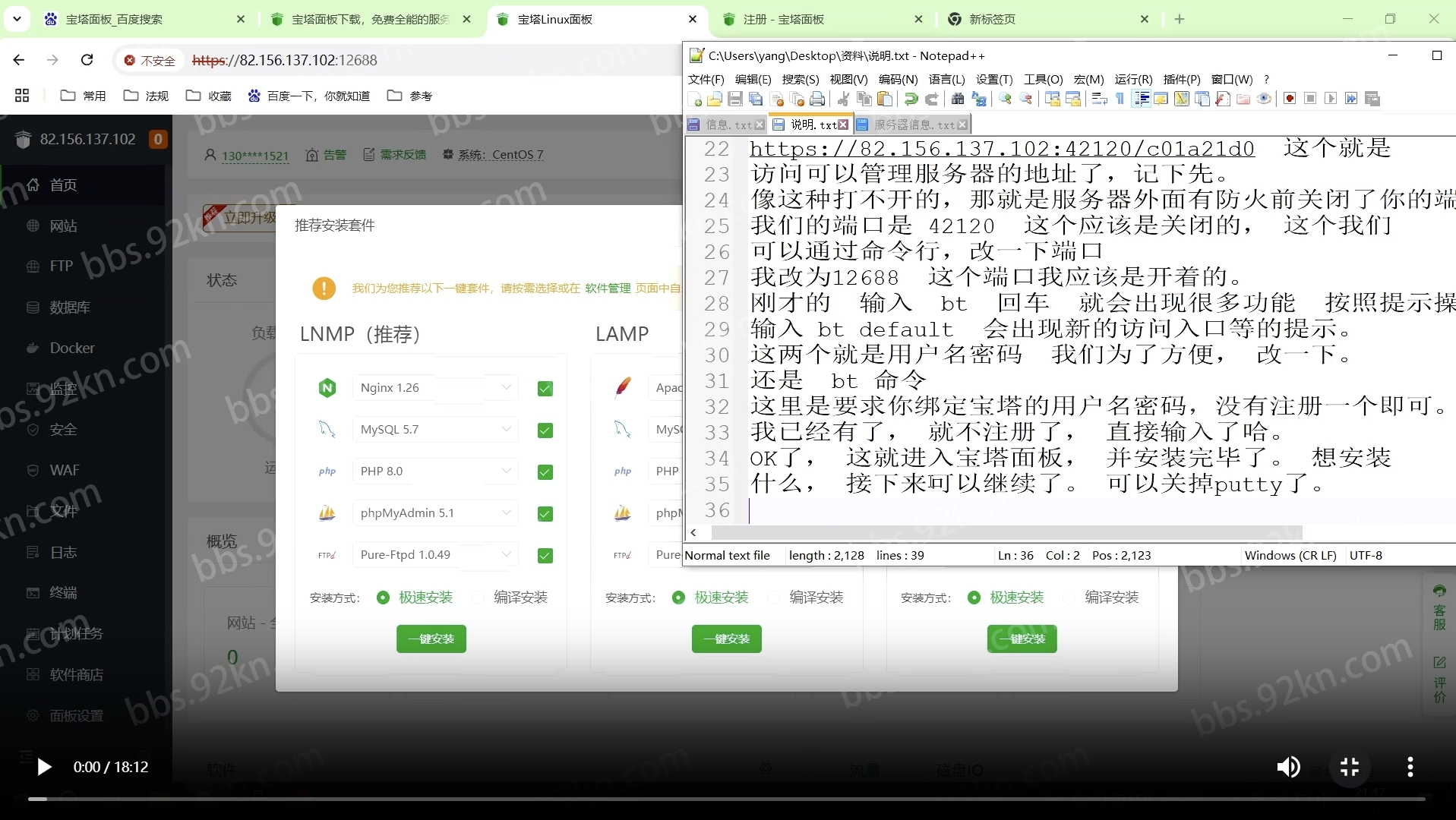Click 一键安装 button under LAMP
This screenshot has width=1456, height=820.
click(x=727, y=639)
